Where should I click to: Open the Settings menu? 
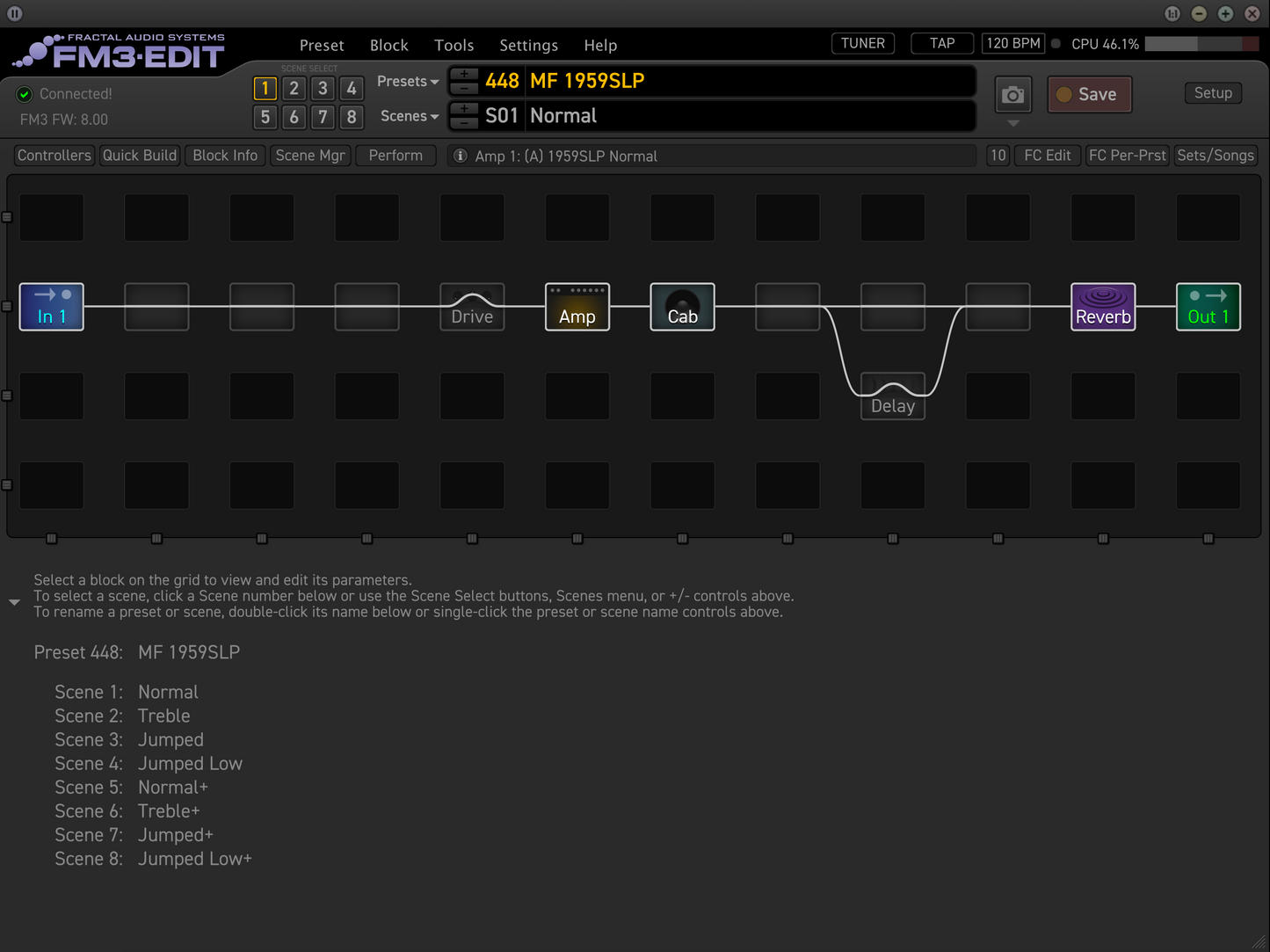(x=529, y=45)
